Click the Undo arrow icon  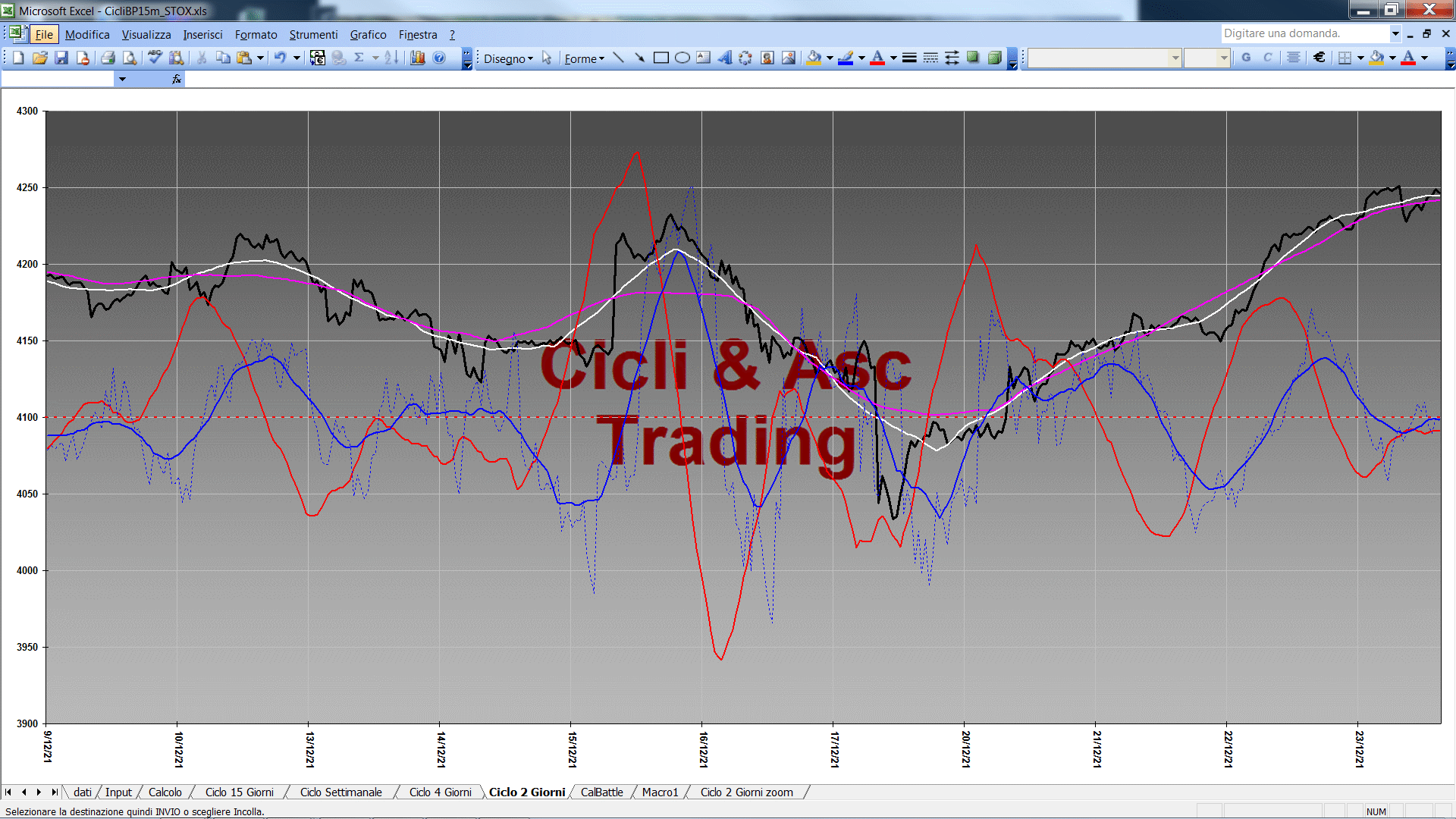coord(280,58)
